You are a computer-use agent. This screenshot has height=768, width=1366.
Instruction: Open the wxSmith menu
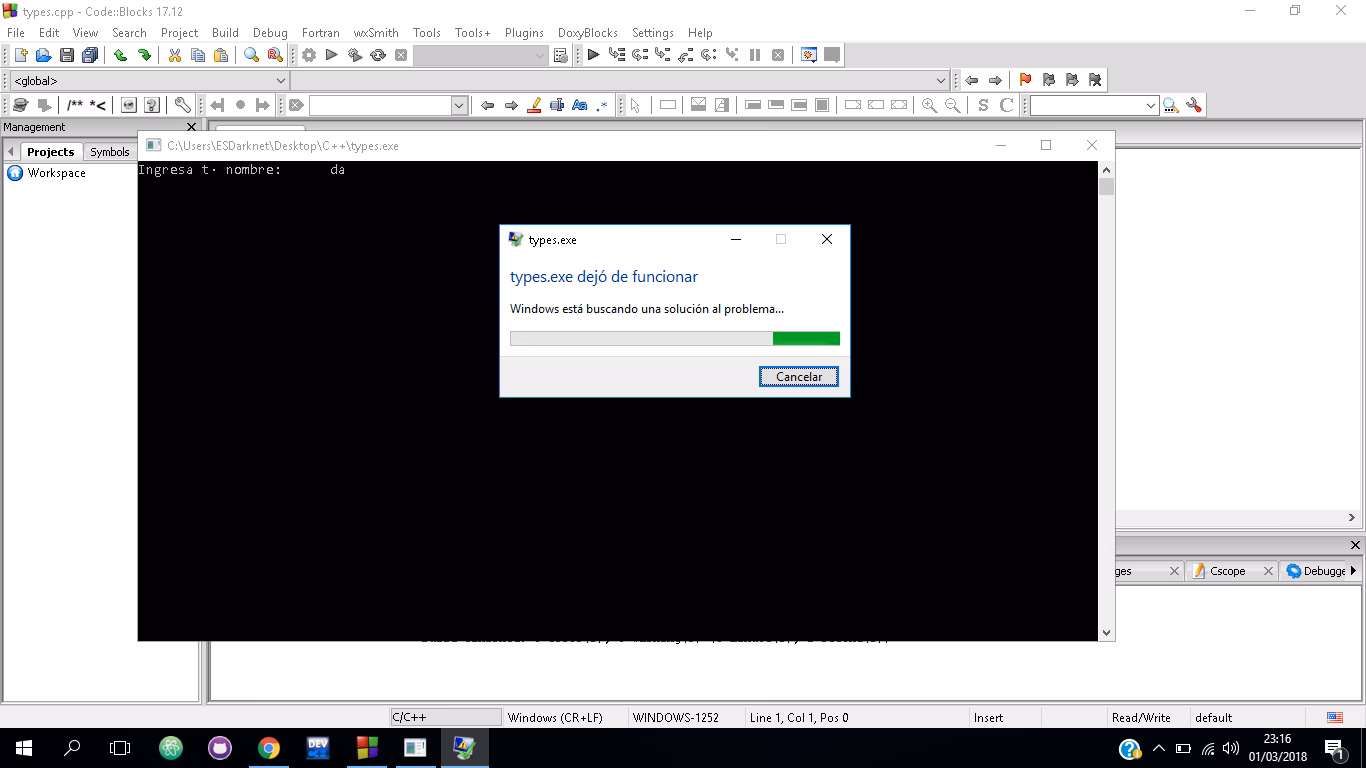(376, 33)
